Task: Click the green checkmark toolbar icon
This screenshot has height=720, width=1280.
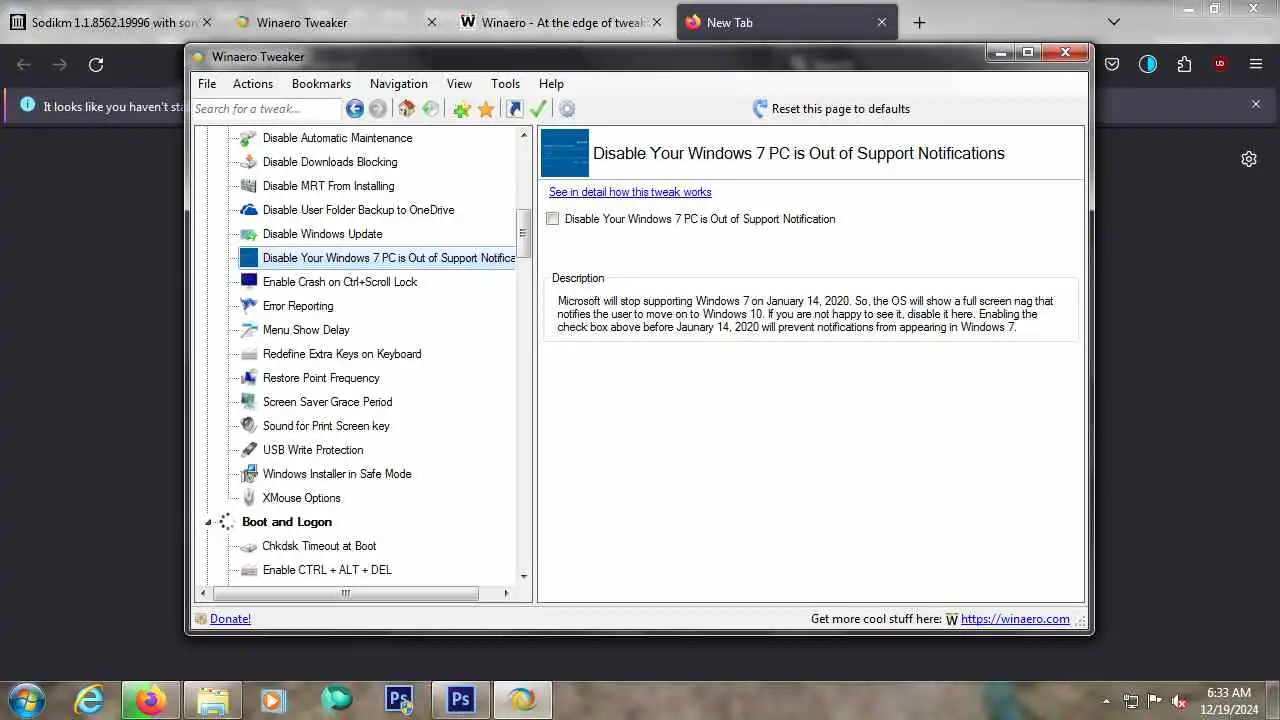Action: [539, 109]
